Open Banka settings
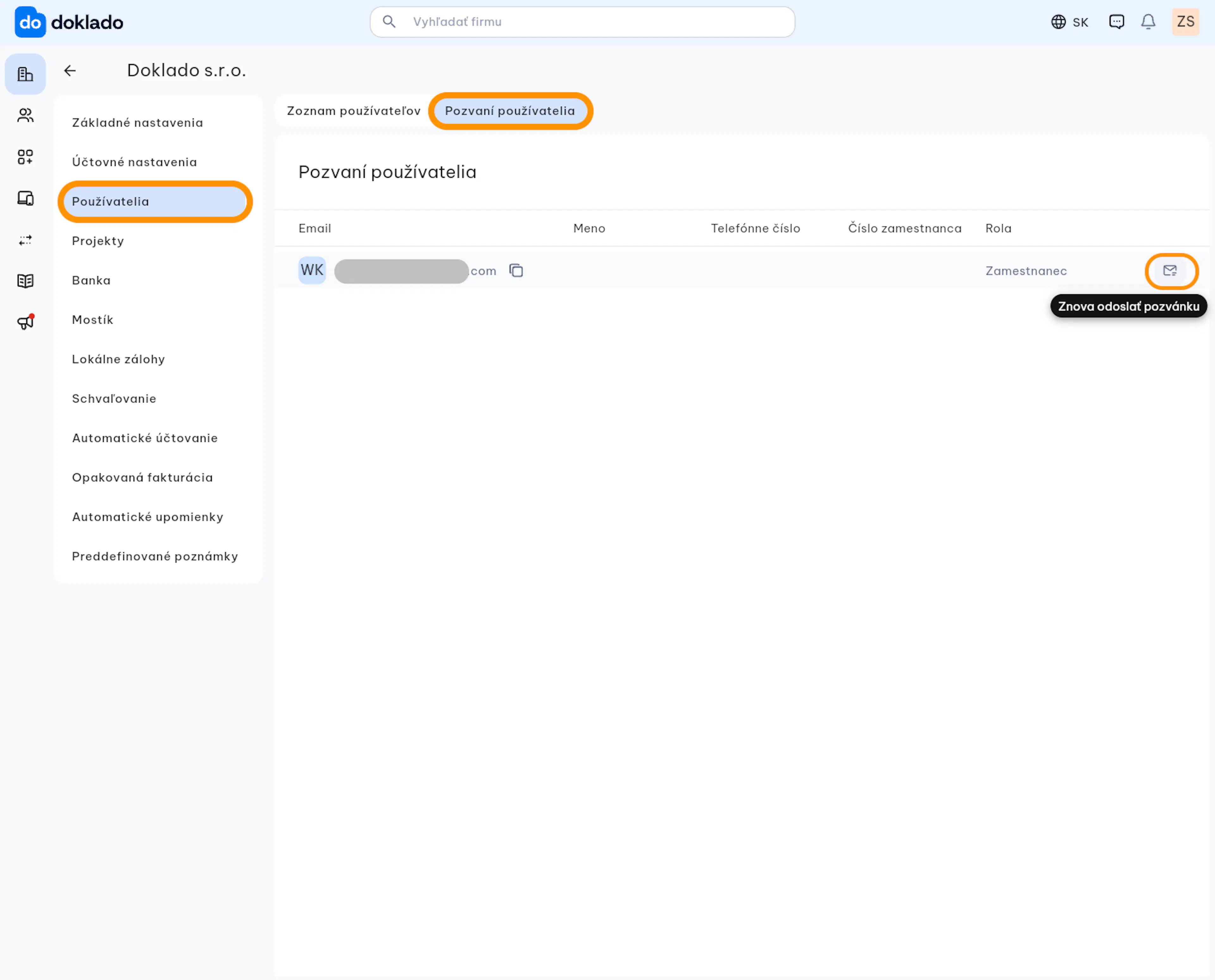The height and width of the screenshot is (980, 1215). point(158,281)
